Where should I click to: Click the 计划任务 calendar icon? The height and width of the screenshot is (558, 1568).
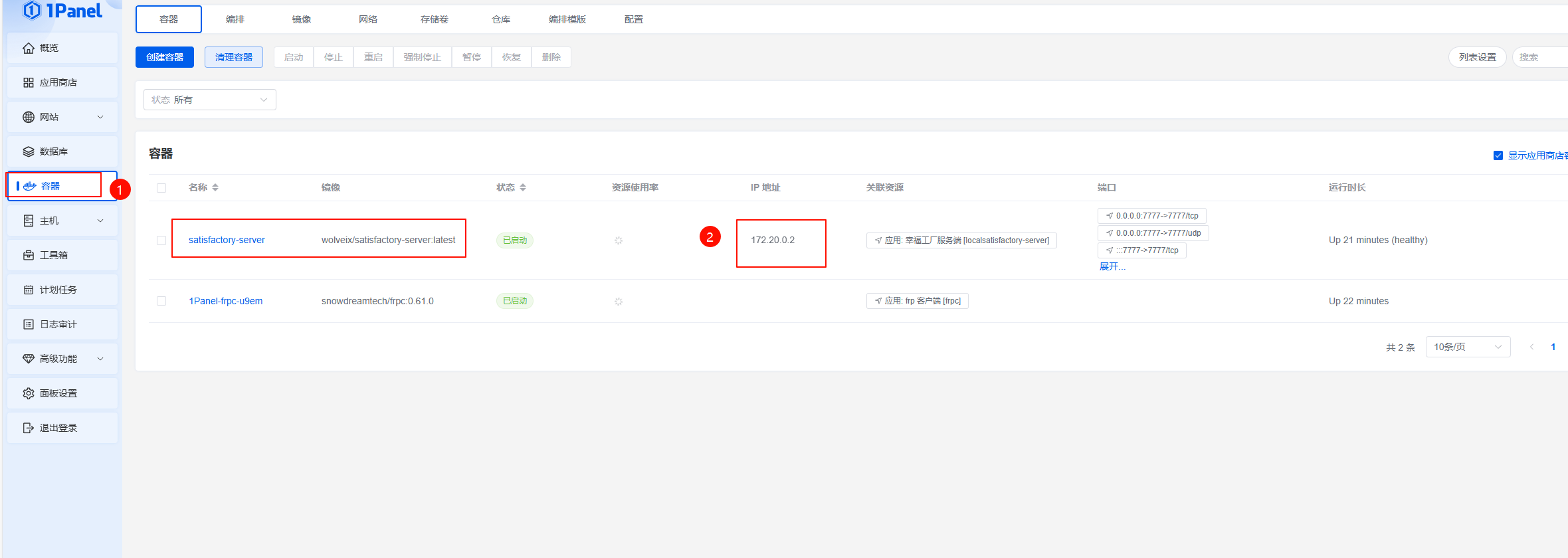(x=29, y=290)
